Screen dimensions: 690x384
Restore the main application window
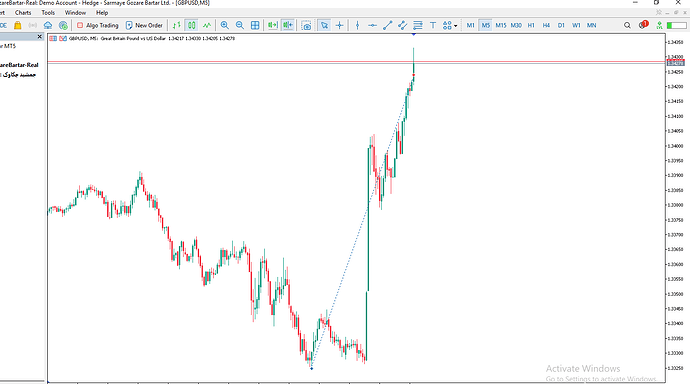pyautogui.click(x=656, y=3)
